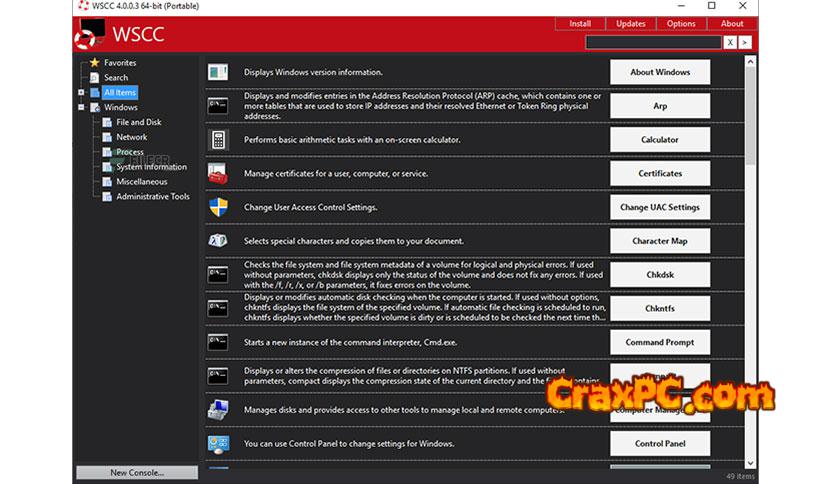Click the Calculator row icon
Screen dimensions: 836x484
coord(218,140)
